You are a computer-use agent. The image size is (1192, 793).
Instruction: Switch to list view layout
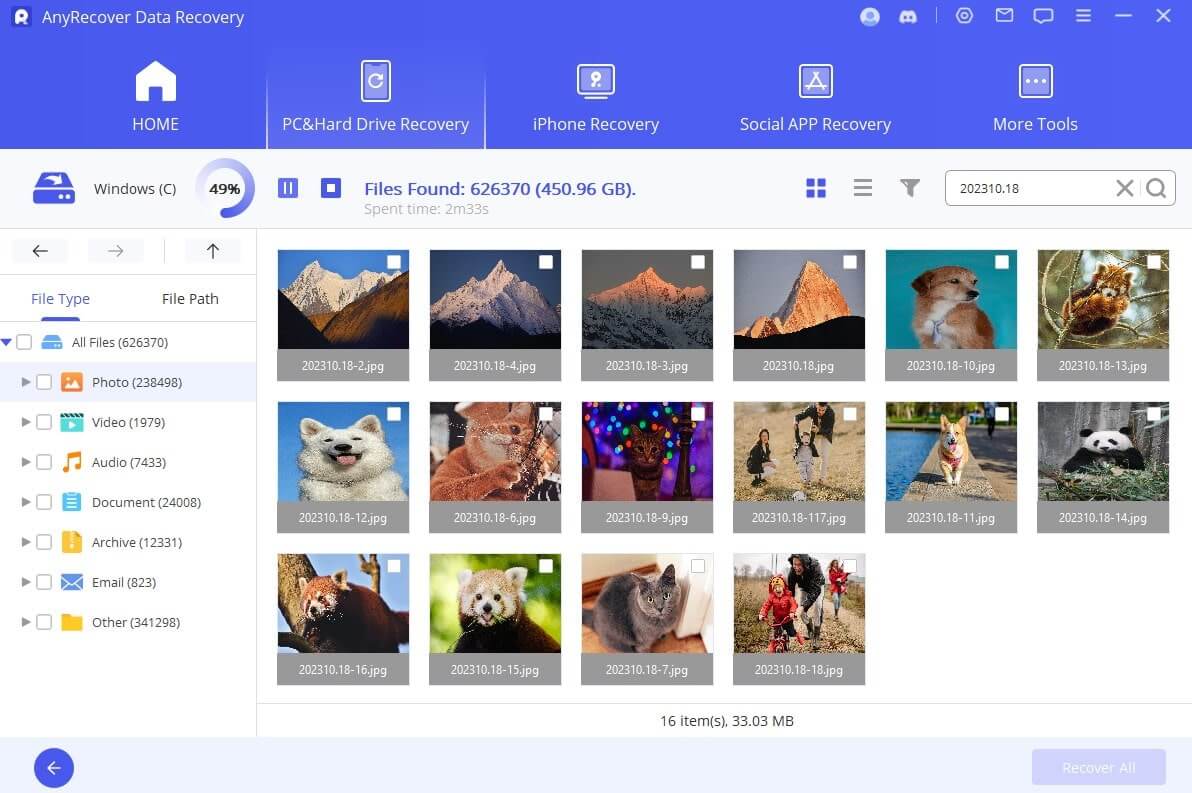[x=863, y=188]
